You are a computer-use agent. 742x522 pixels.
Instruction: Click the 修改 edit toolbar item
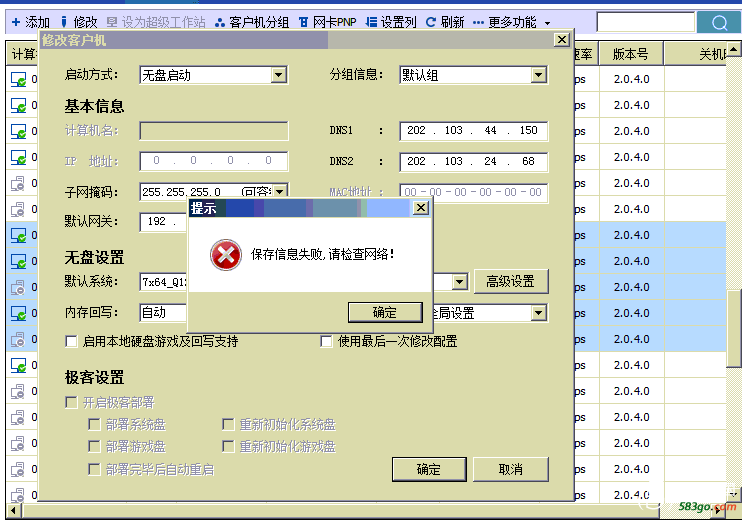click(x=79, y=22)
